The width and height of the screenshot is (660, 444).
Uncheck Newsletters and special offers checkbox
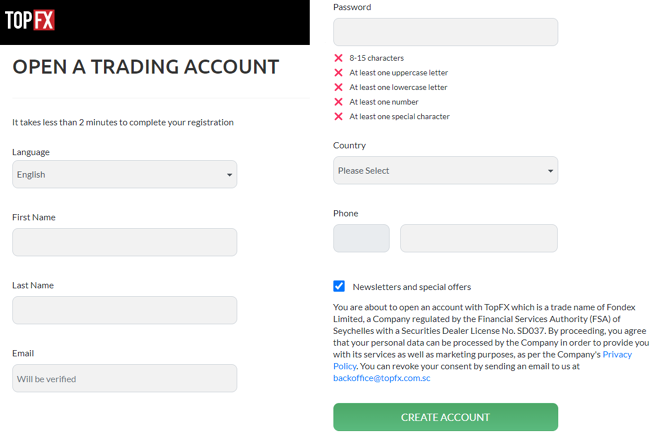click(339, 286)
